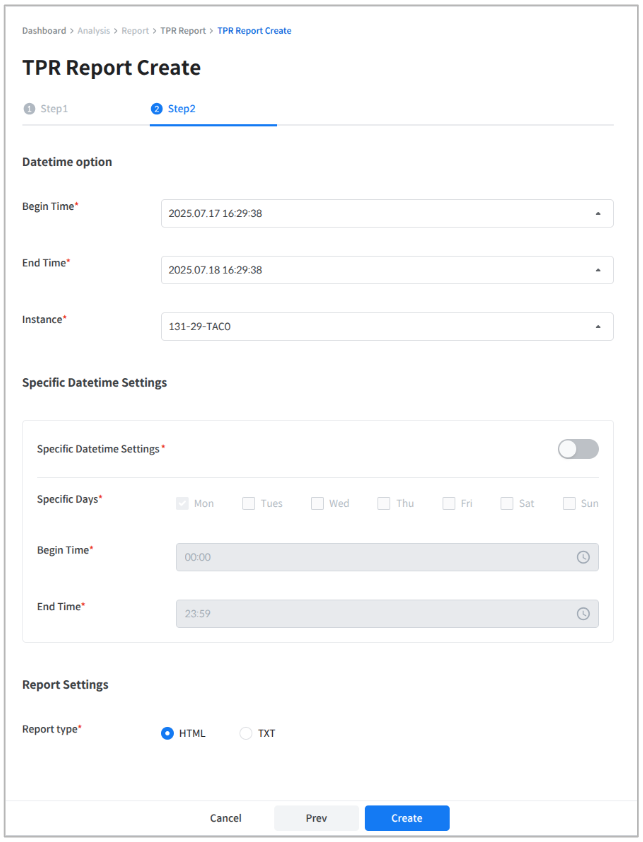Open the Instance dropdown showing 131-29-TAC0

pyautogui.click(x=387, y=327)
